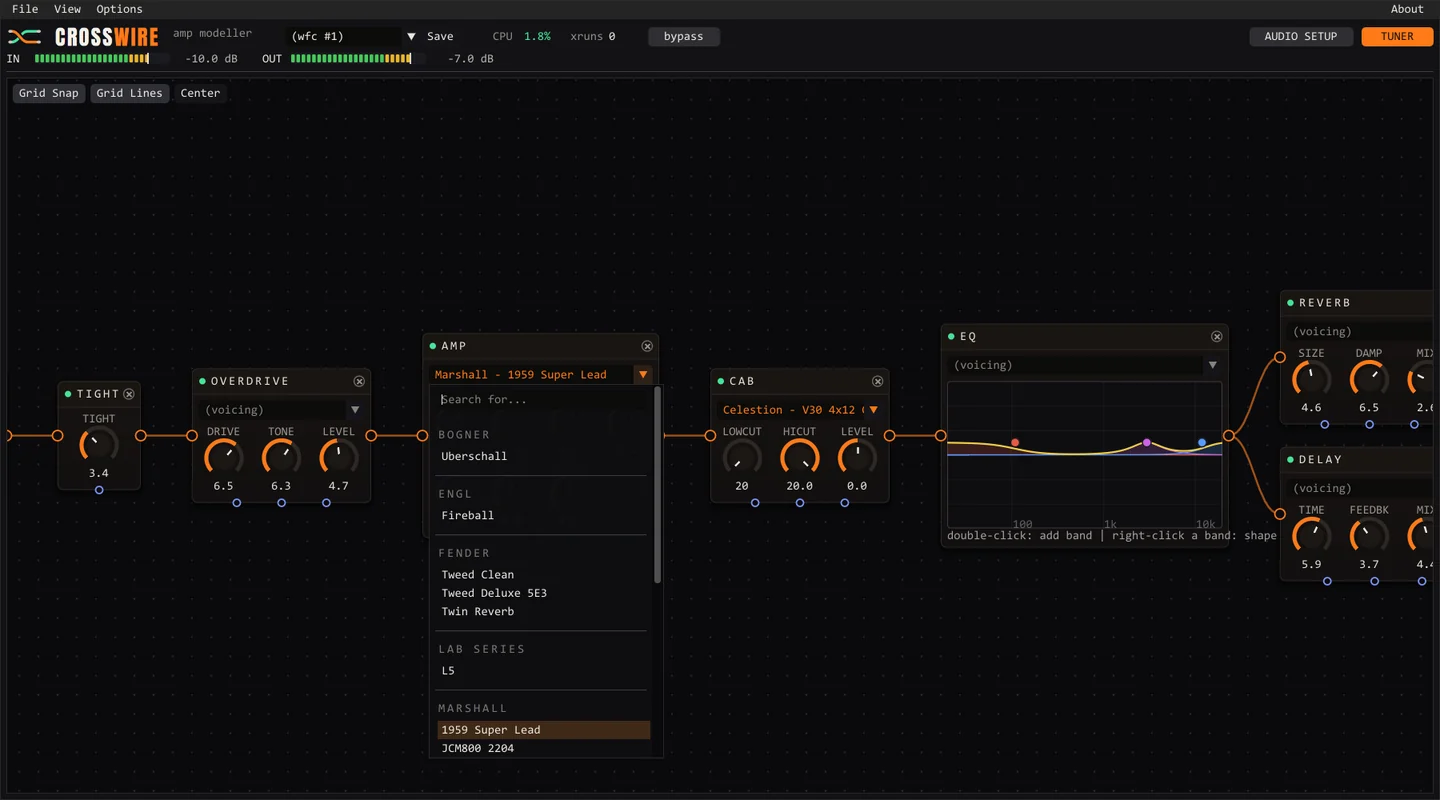Open the TUNER
This screenshot has height=800, width=1440.
tap(1397, 36)
